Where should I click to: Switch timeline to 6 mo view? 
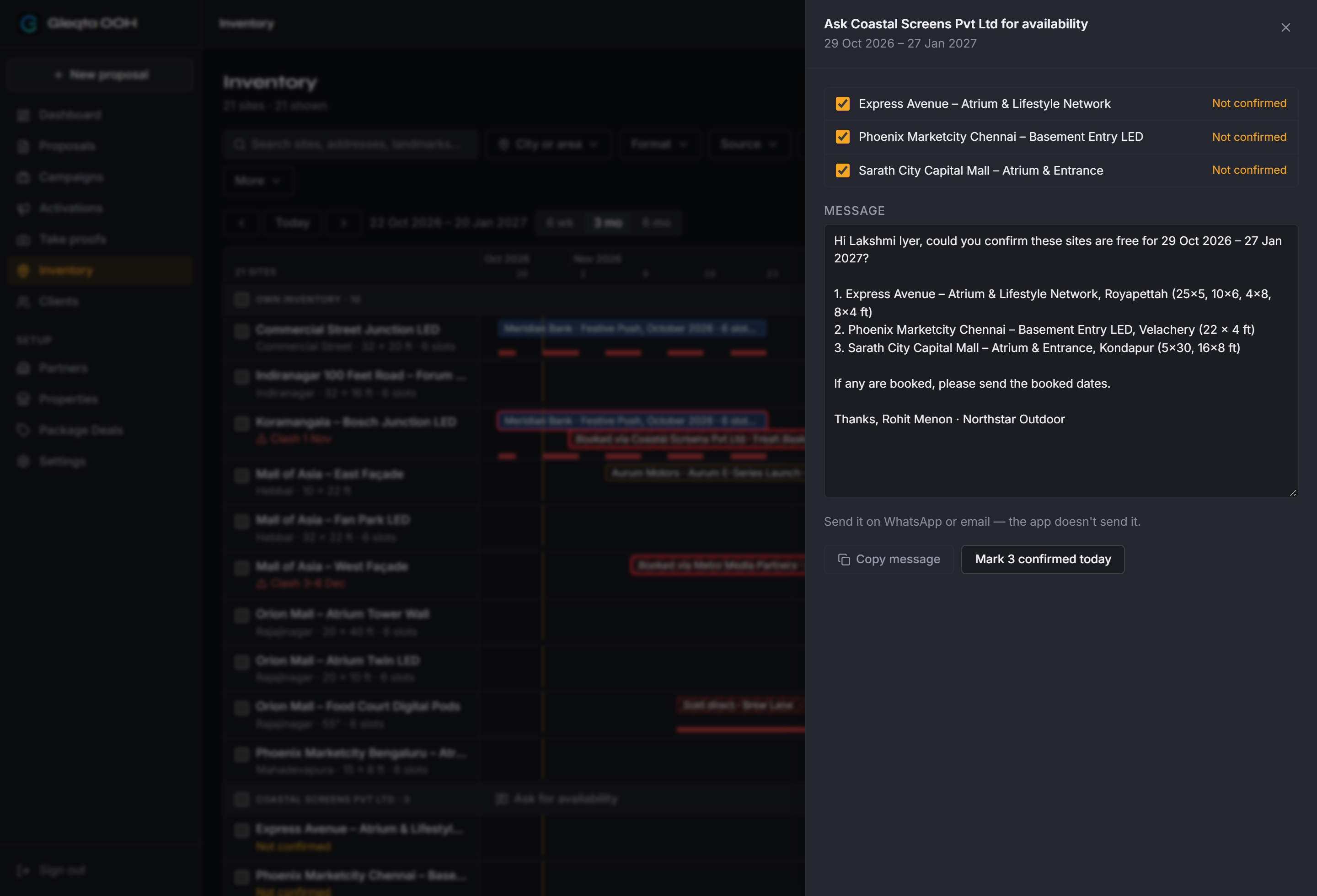[x=656, y=223]
